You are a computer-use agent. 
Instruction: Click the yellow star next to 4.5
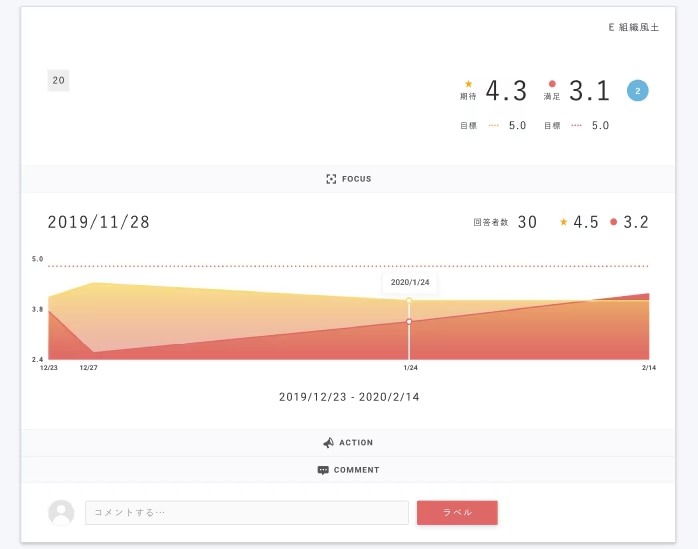pos(564,222)
